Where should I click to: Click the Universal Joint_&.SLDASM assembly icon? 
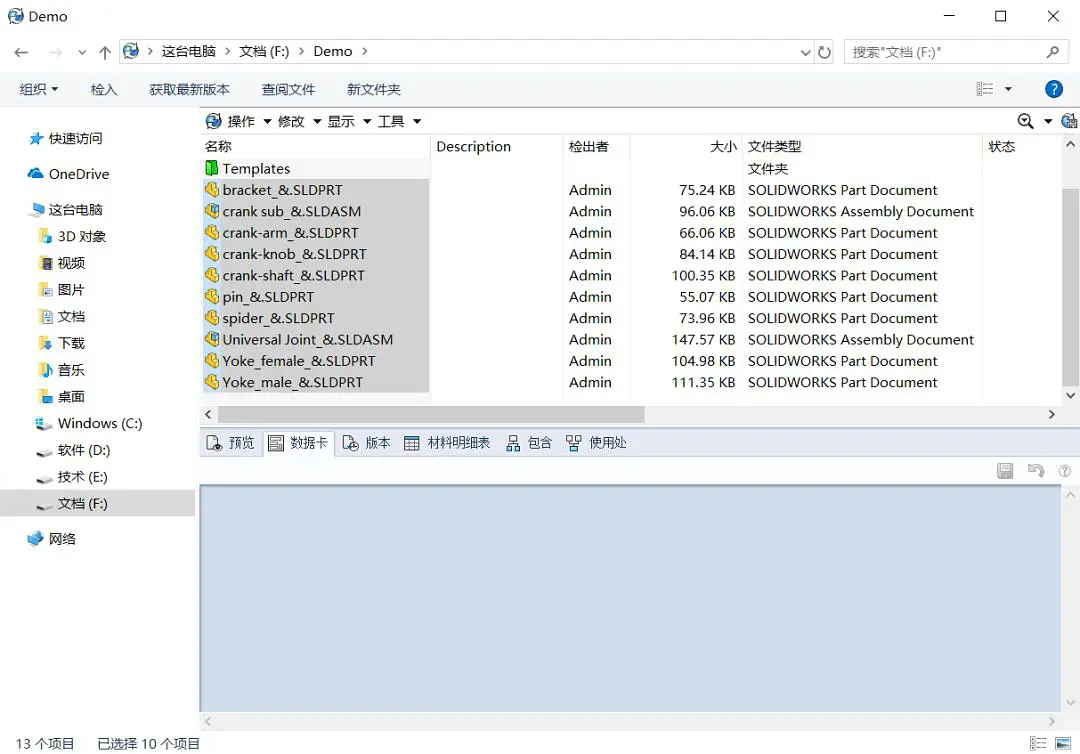pyautogui.click(x=212, y=339)
